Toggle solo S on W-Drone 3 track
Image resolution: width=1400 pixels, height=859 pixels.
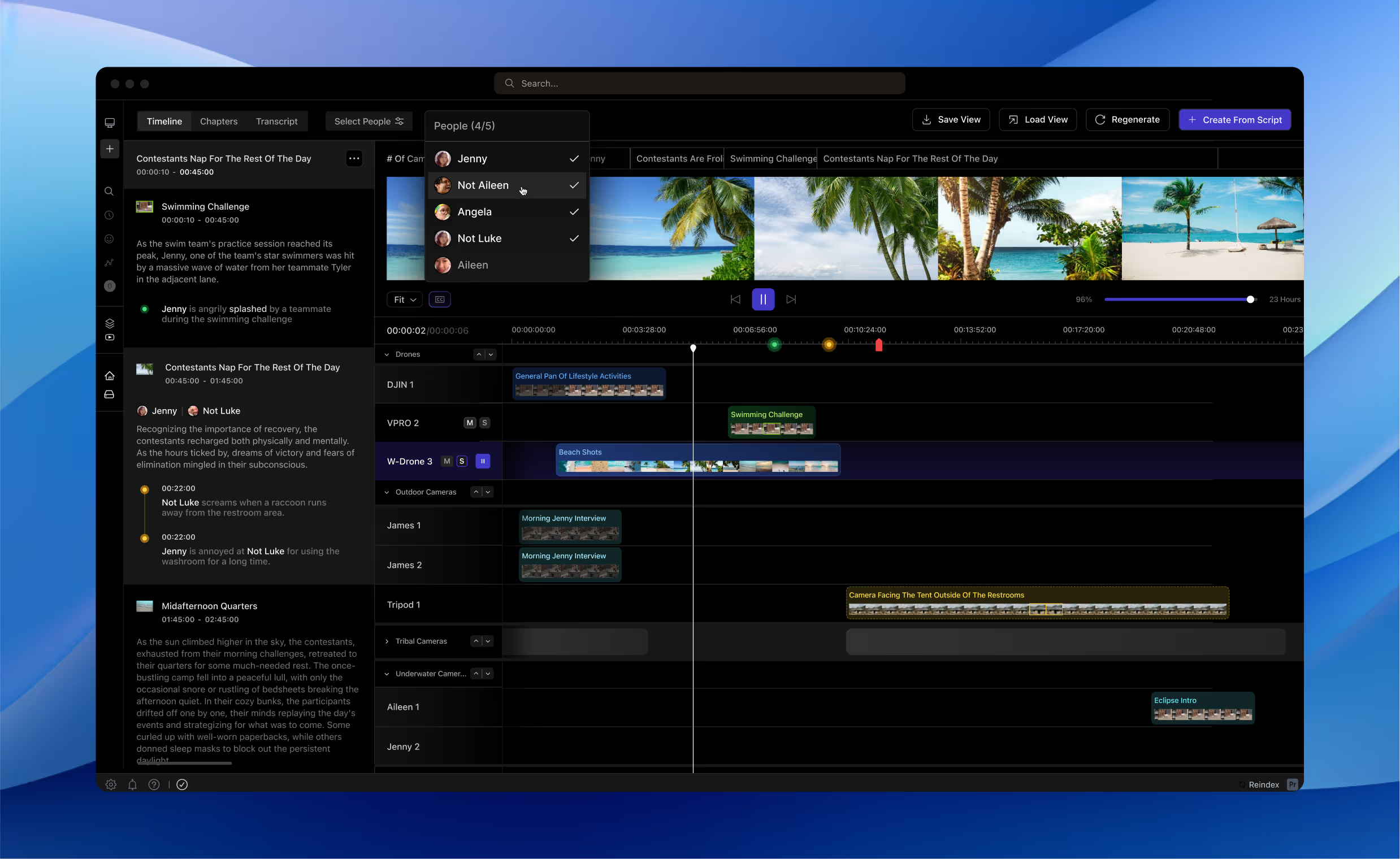pos(462,461)
